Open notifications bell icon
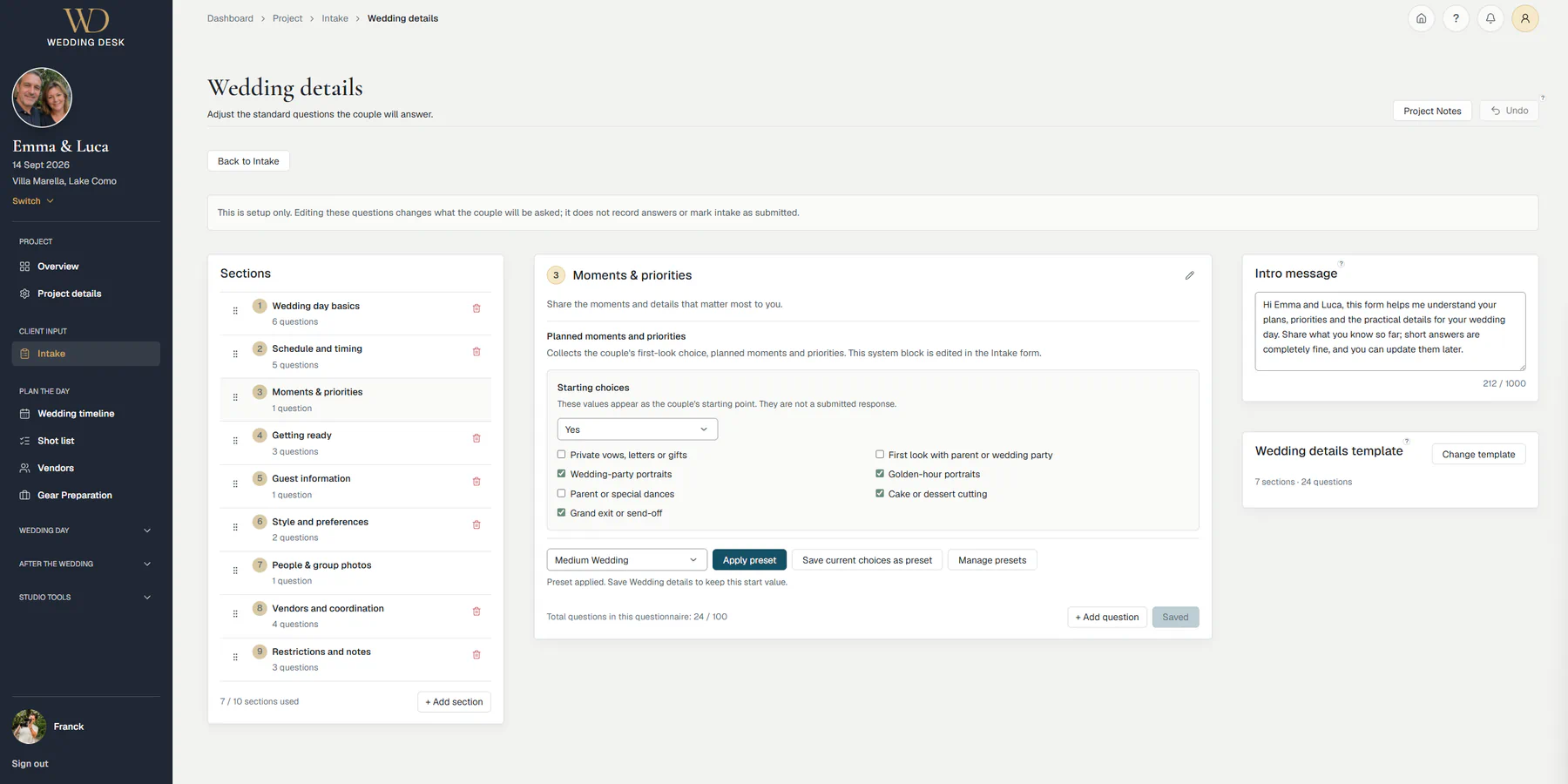This screenshot has width=1568, height=784. pyautogui.click(x=1490, y=18)
